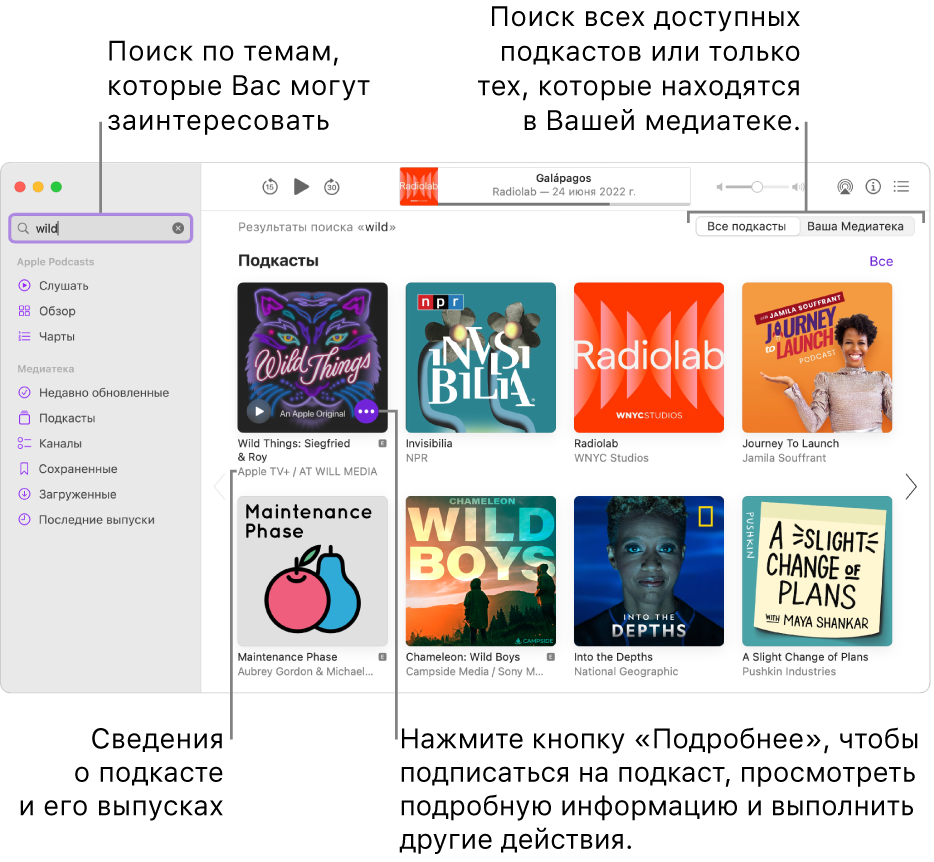Clear the search field with the x icon
This screenshot has width=934, height=862.
(178, 228)
